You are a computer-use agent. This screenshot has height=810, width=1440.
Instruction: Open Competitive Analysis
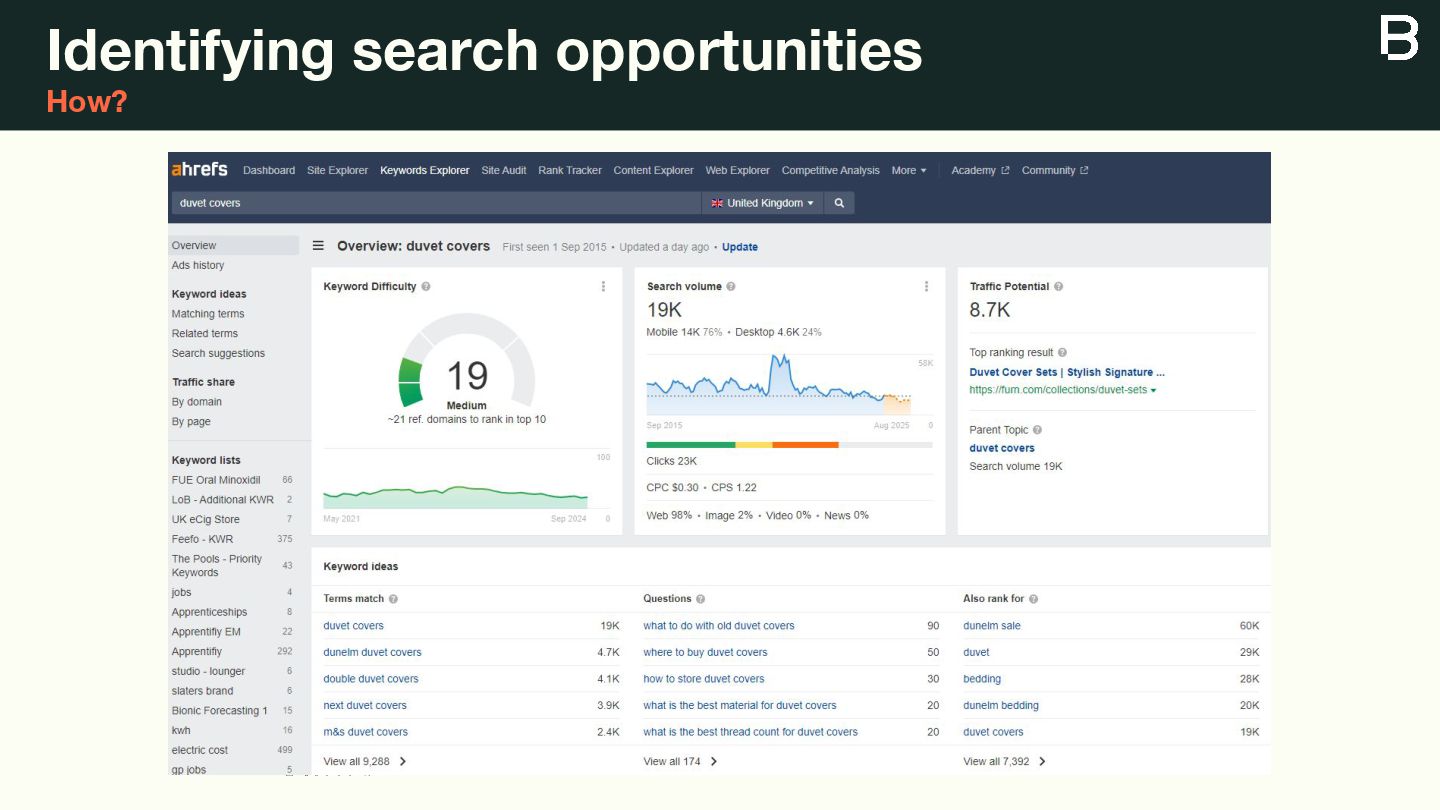pos(831,171)
